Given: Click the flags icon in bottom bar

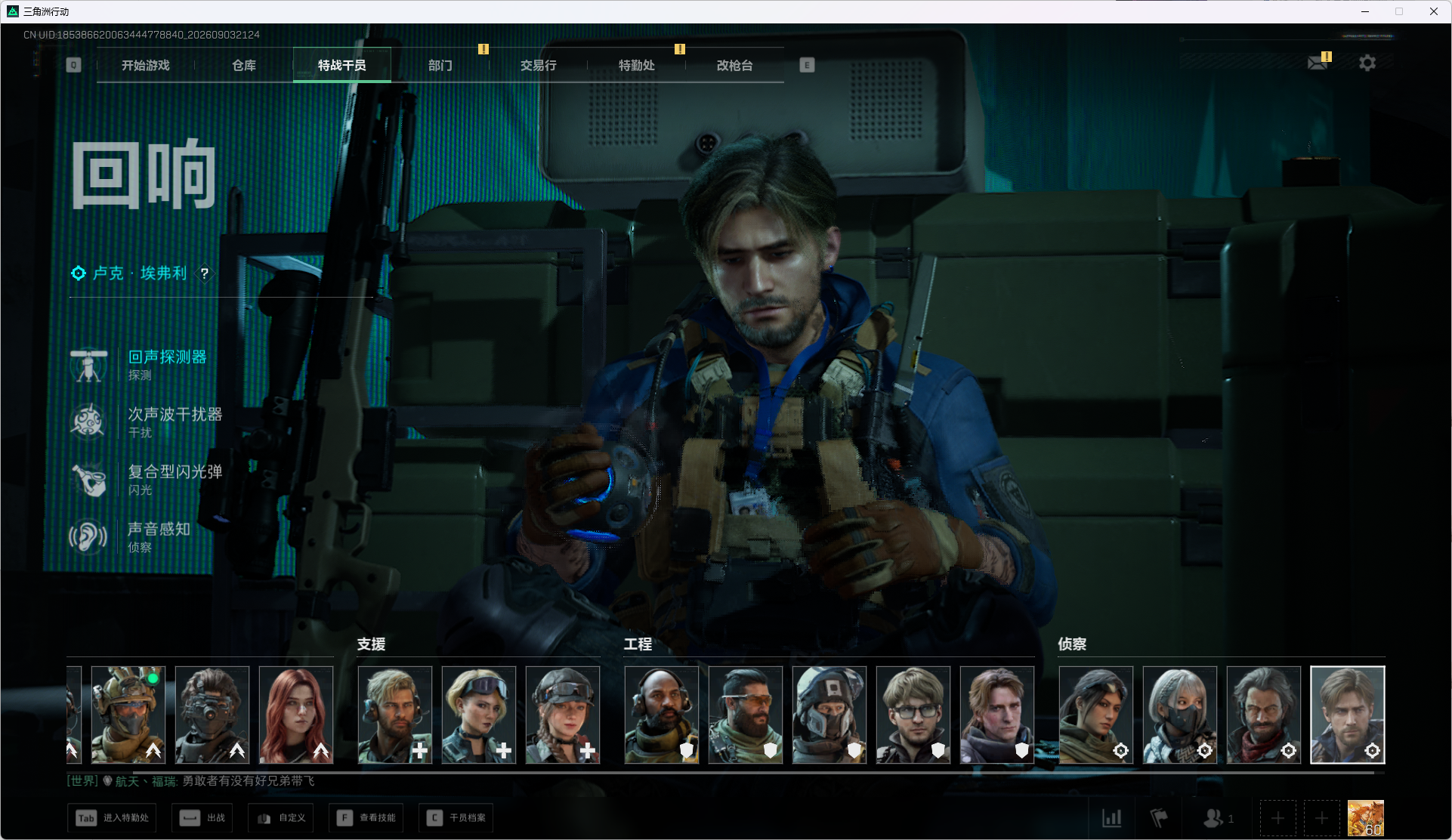Looking at the screenshot, I should point(1159,818).
